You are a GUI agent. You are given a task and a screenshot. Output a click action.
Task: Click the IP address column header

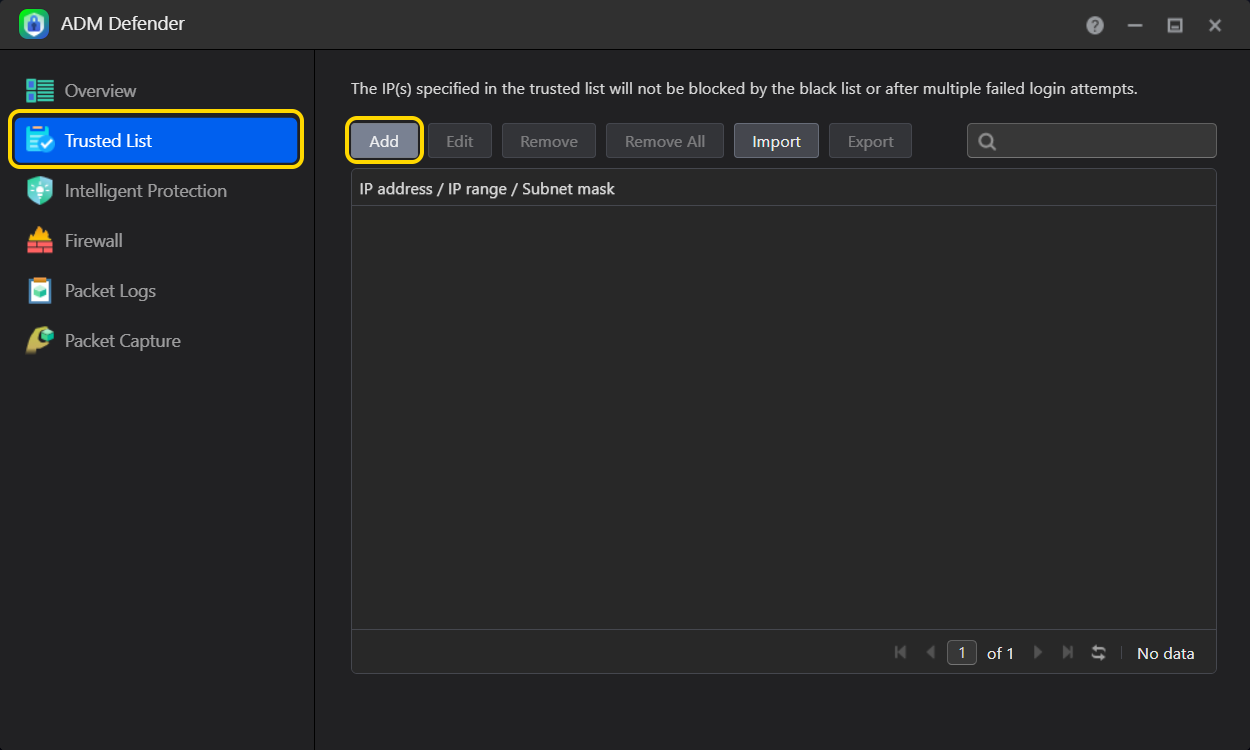pyautogui.click(x=487, y=189)
